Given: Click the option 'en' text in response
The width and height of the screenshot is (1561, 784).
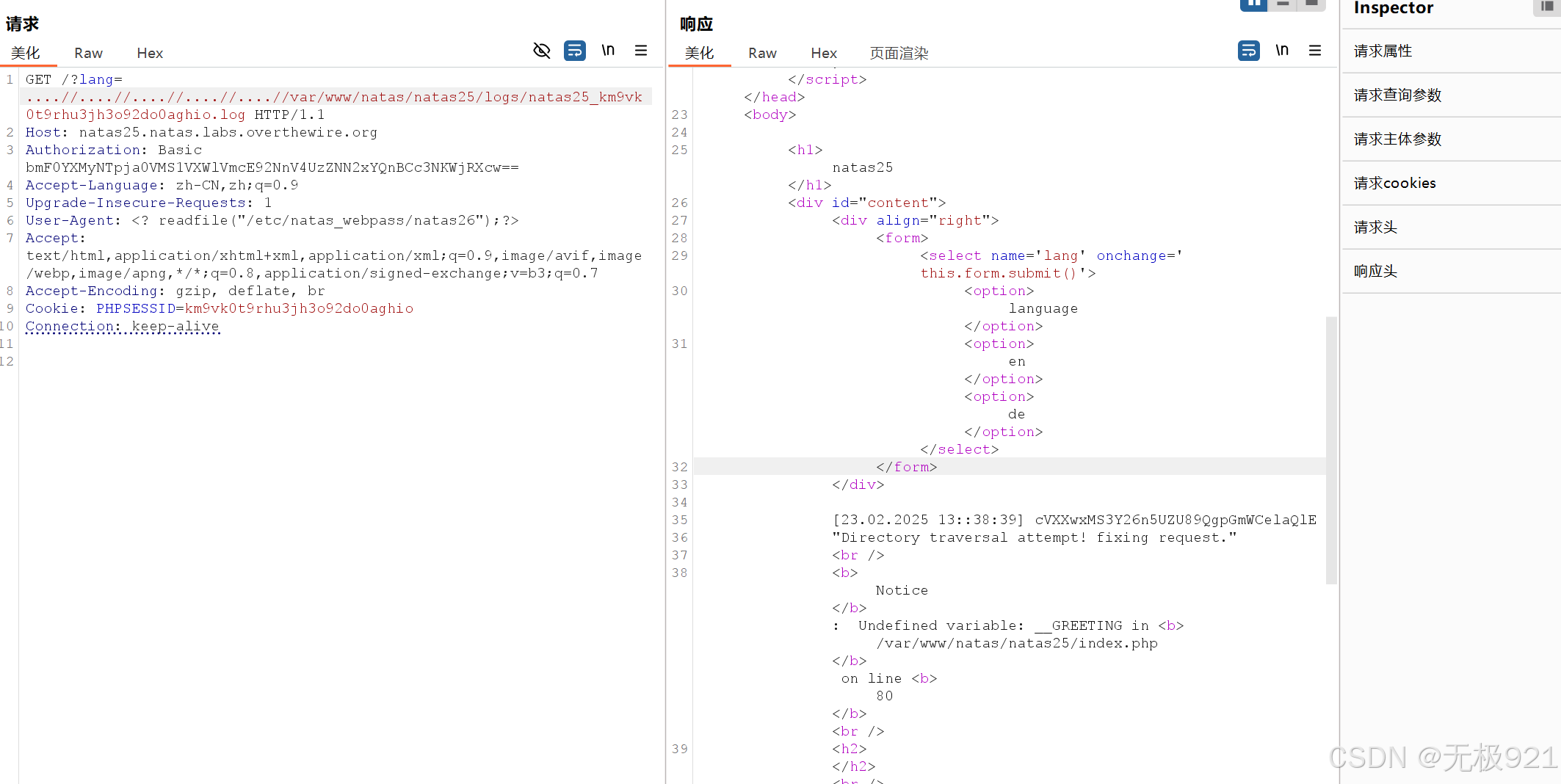Looking at the screenshot, I should [x=1017, y=361].
